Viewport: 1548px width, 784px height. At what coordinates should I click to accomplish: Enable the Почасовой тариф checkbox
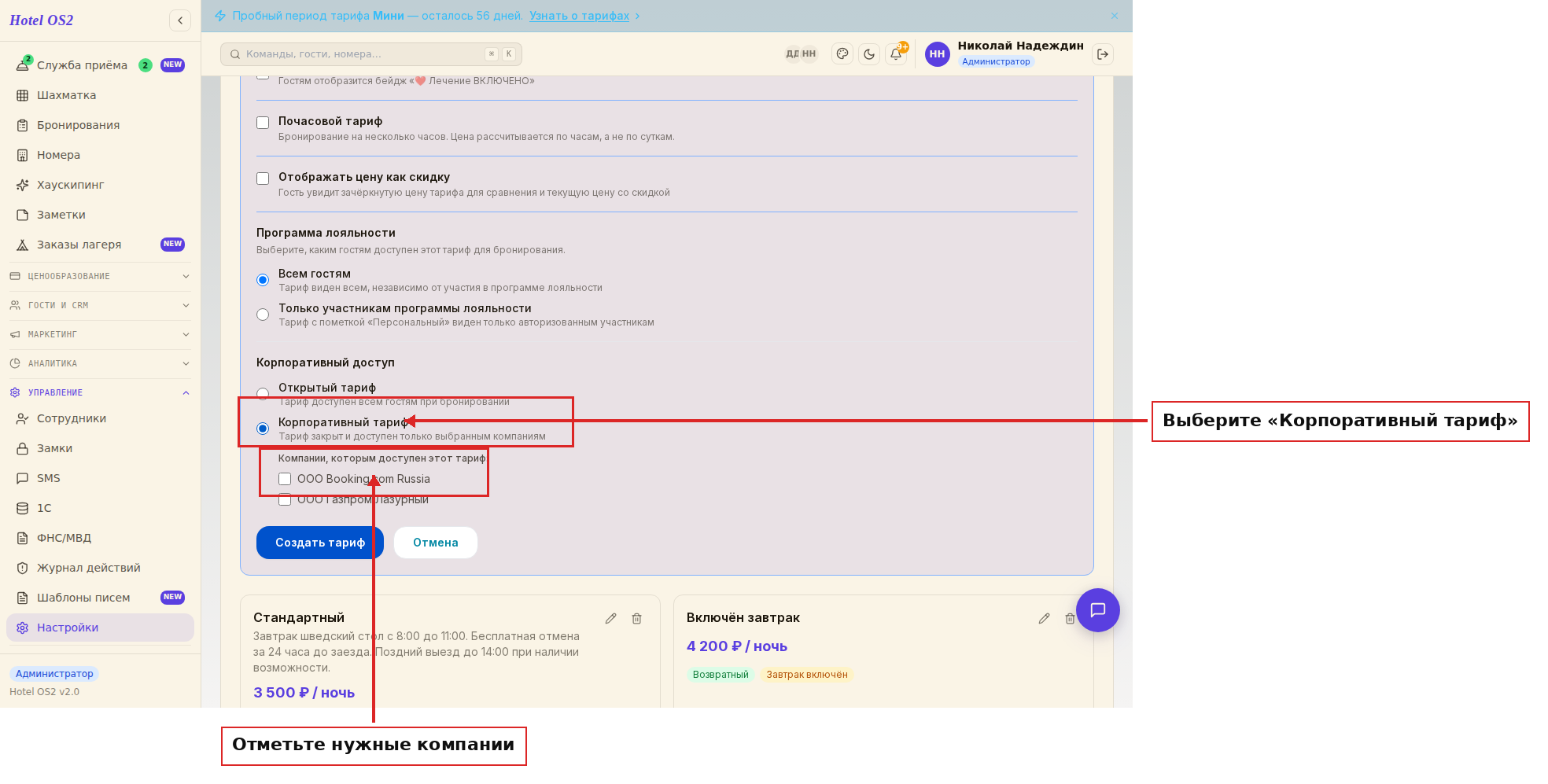tap(263, 123)
